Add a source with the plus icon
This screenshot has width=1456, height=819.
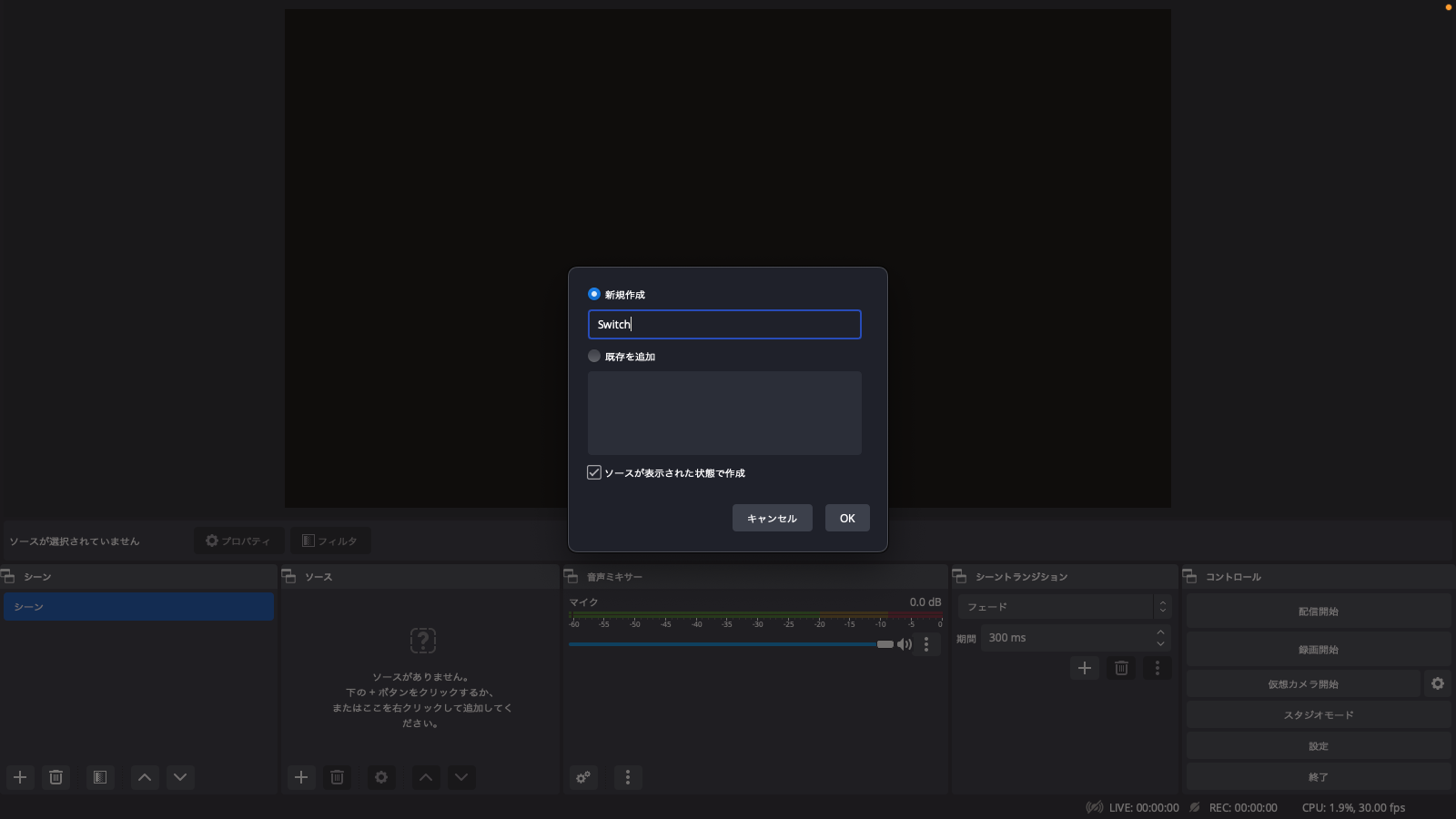pyautogui.click(x=301, y=777)
